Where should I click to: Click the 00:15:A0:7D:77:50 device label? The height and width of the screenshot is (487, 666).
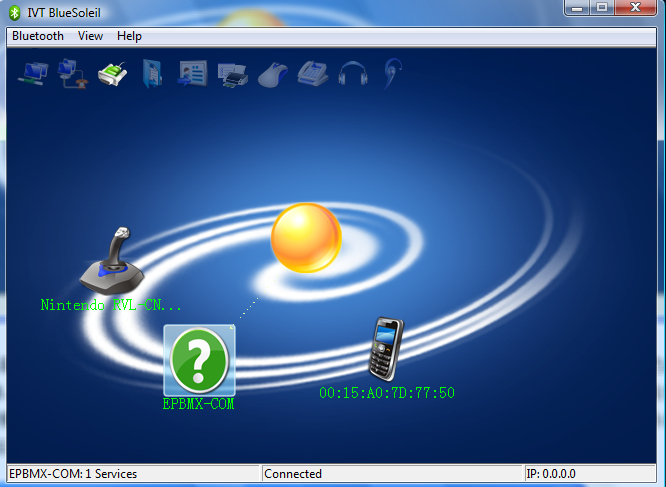[387, 393]
